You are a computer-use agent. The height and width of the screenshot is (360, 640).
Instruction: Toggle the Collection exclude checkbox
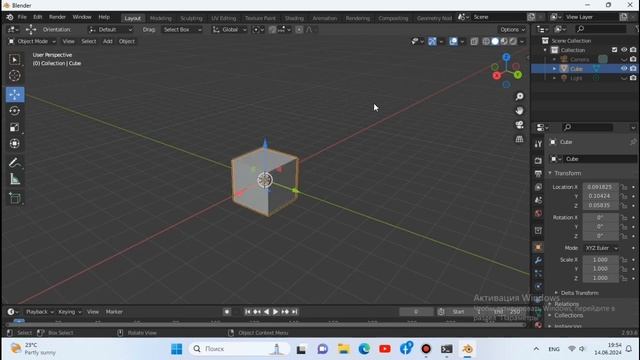tap(615, 50)
